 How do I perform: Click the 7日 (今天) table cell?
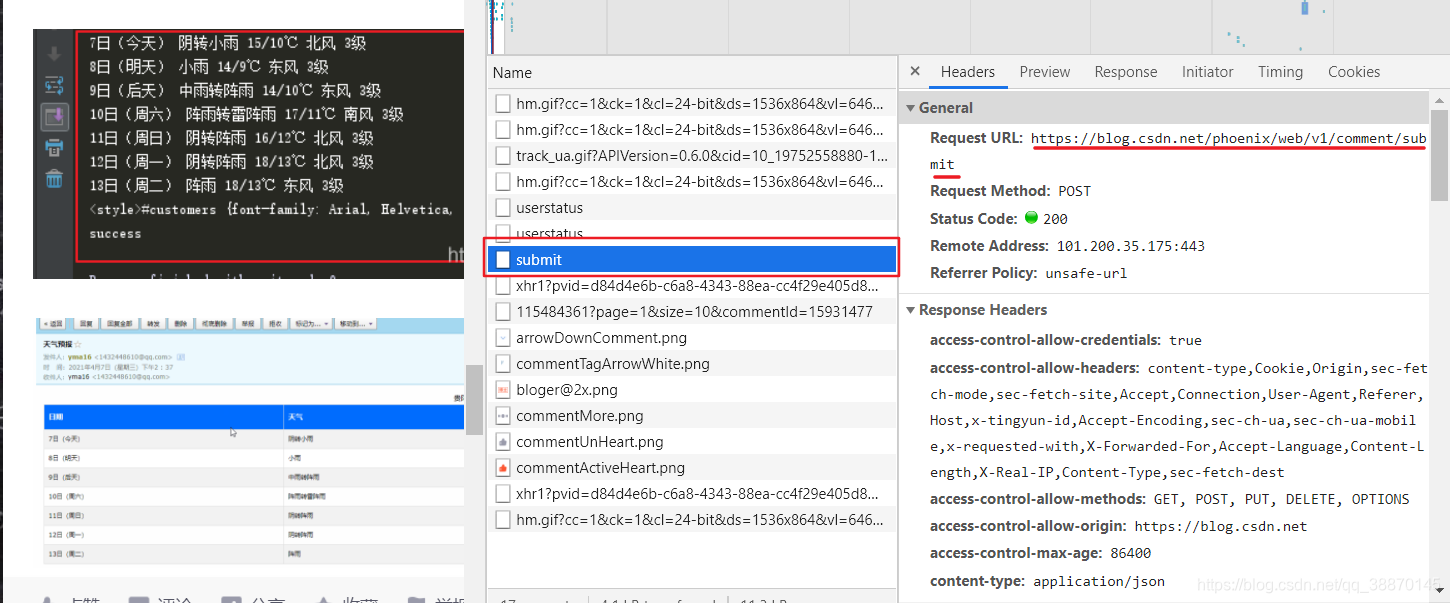coord(164,438)
